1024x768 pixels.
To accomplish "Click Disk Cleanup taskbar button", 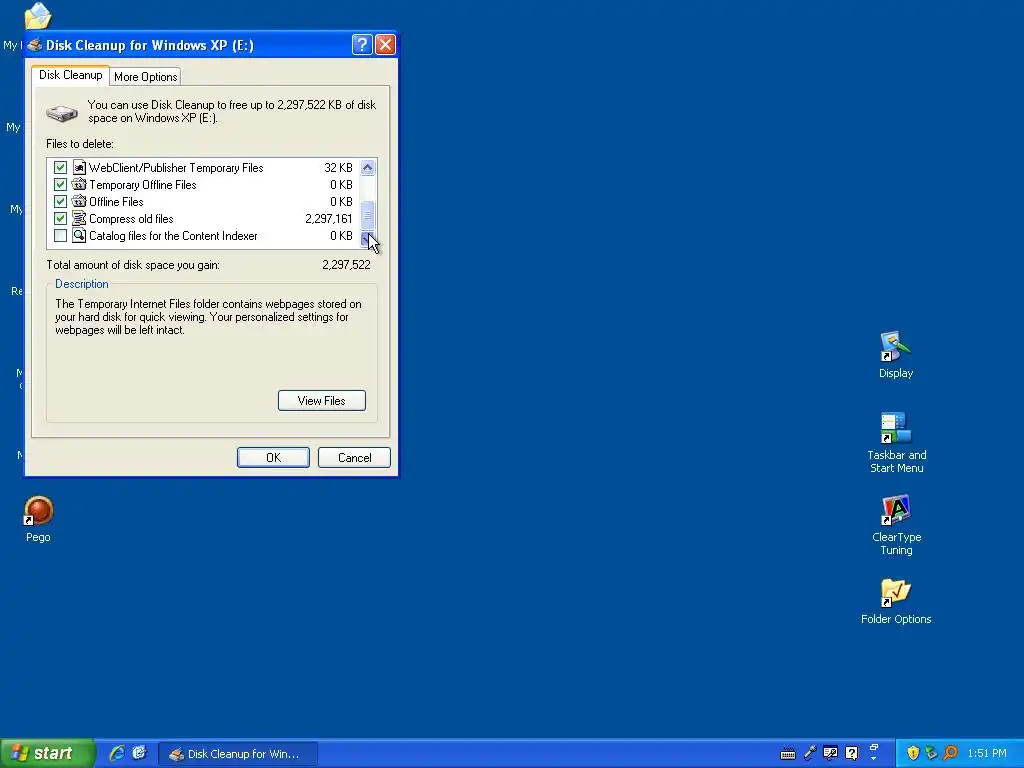I will pyautogui.click(x=238, y=754).
